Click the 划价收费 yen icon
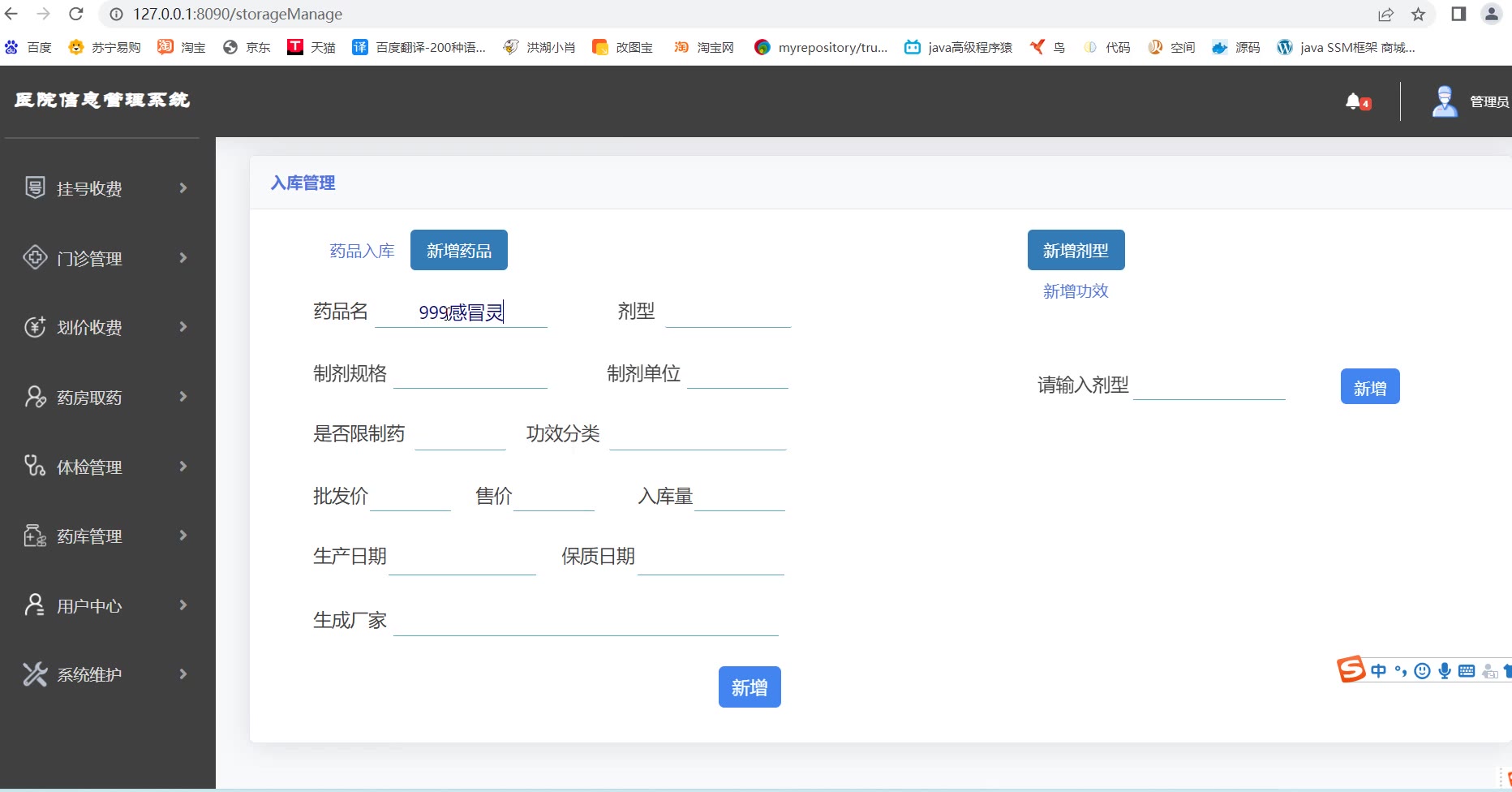 [35, 326]
